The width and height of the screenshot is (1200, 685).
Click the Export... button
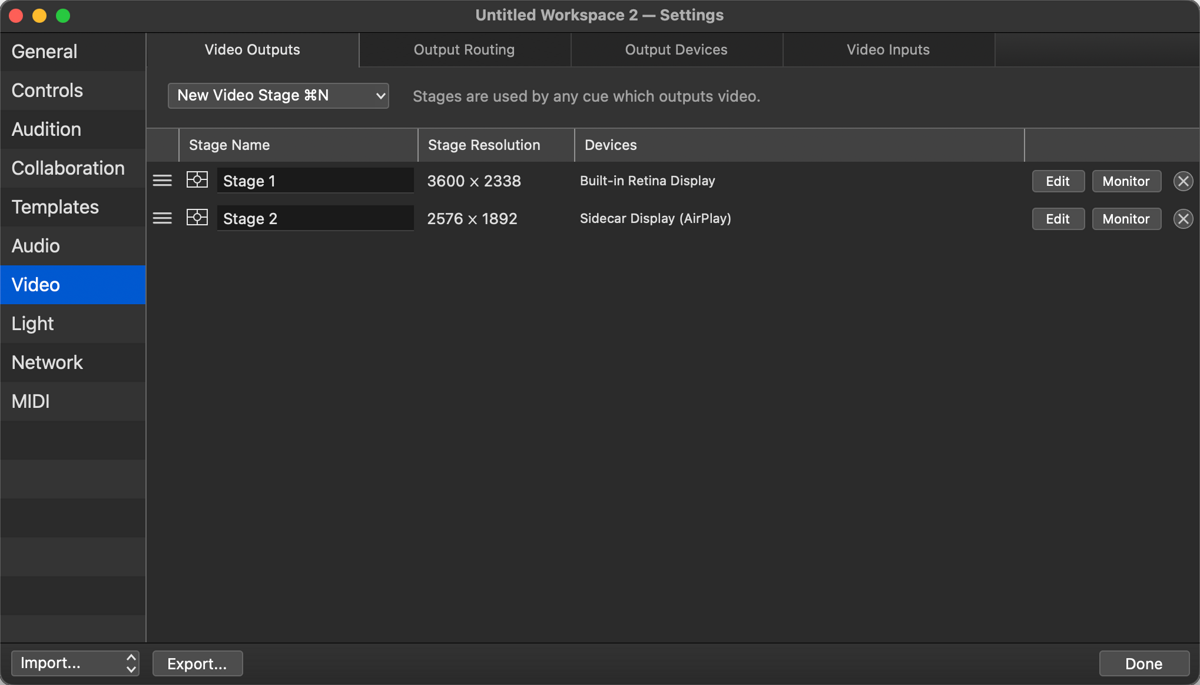click(197, 663)
